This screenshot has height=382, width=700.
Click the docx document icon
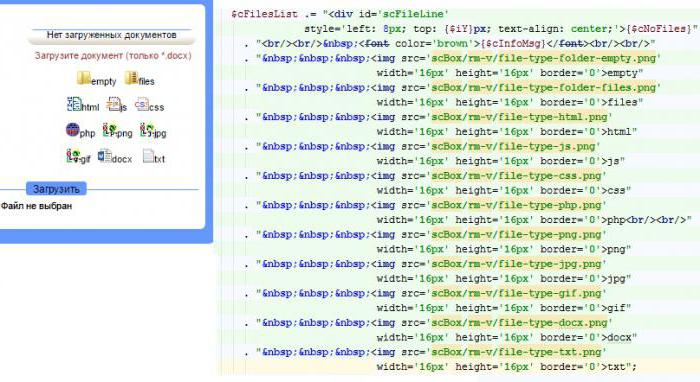tap(104, 156)
